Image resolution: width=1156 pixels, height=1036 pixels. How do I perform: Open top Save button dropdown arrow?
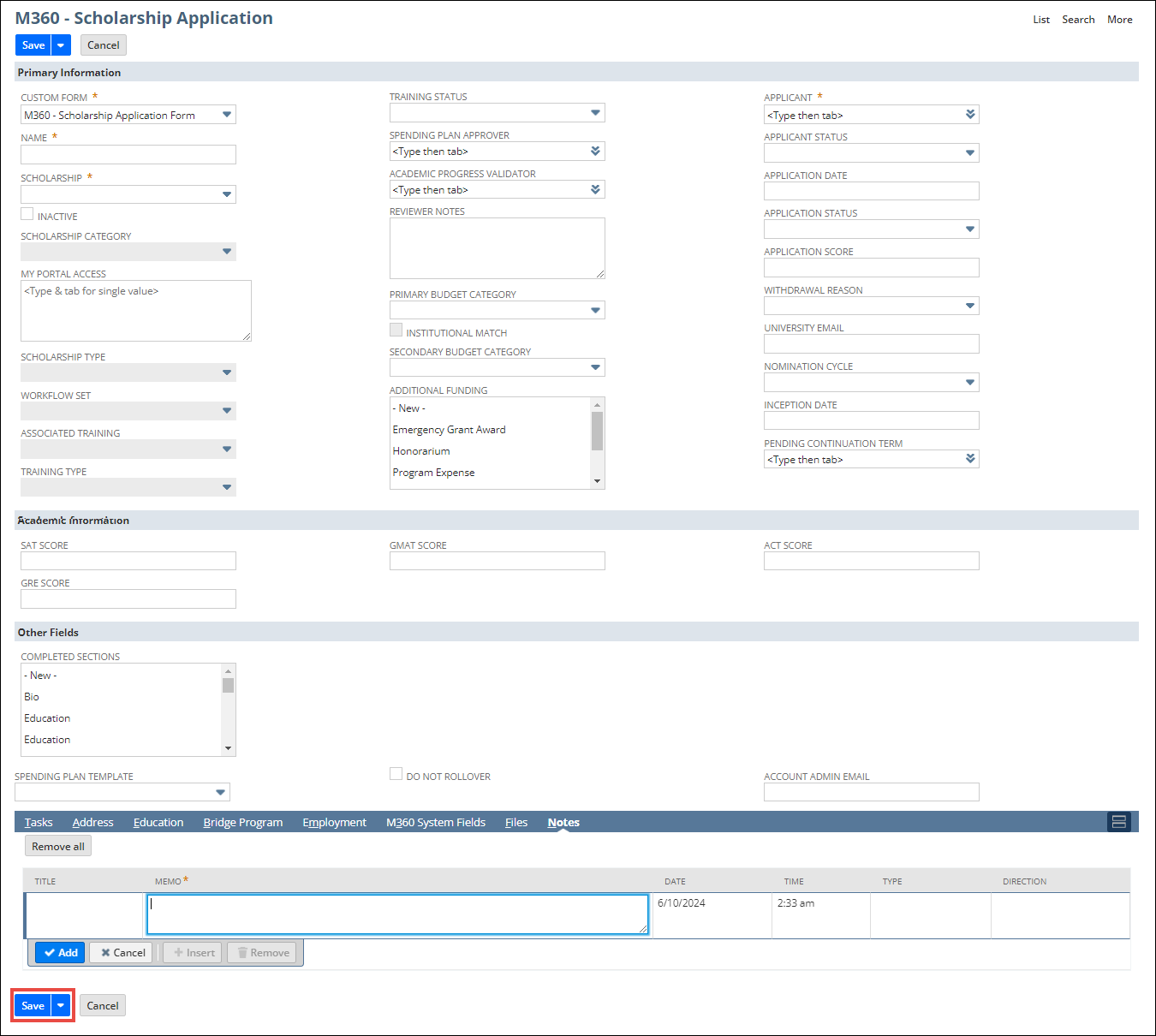[61, 45]
